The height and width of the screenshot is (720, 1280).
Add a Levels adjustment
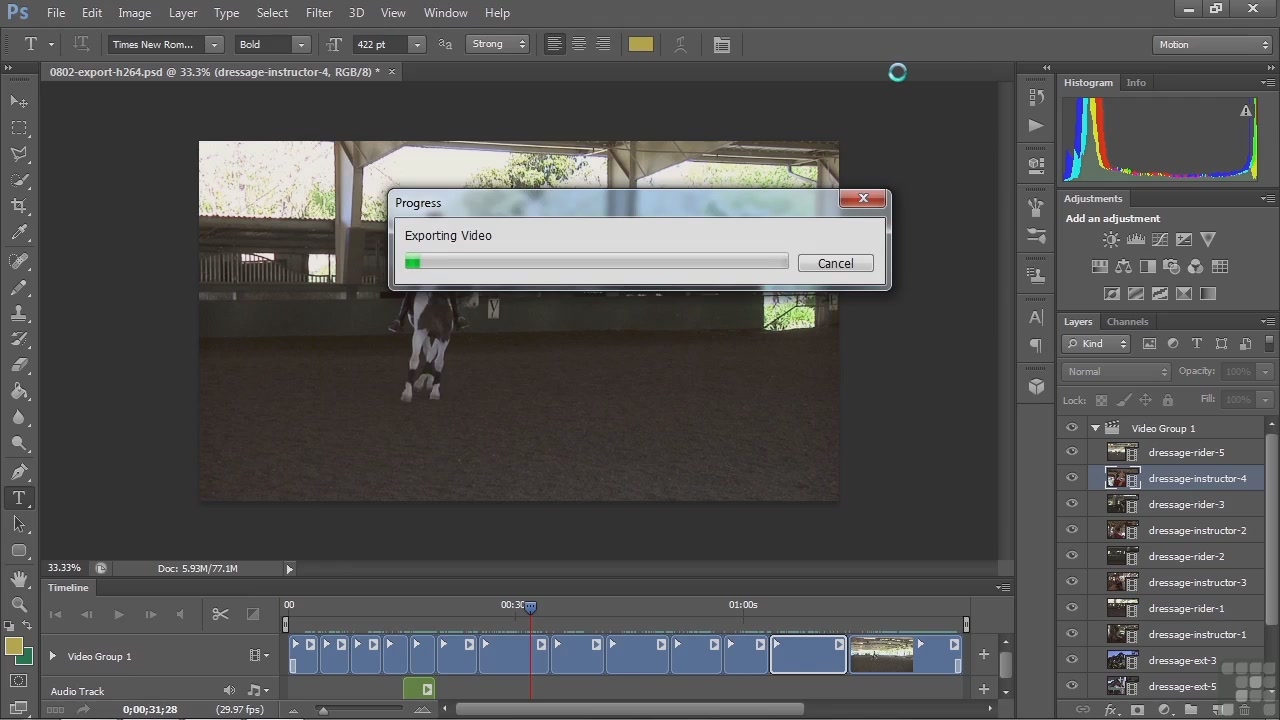(1135, 239)
